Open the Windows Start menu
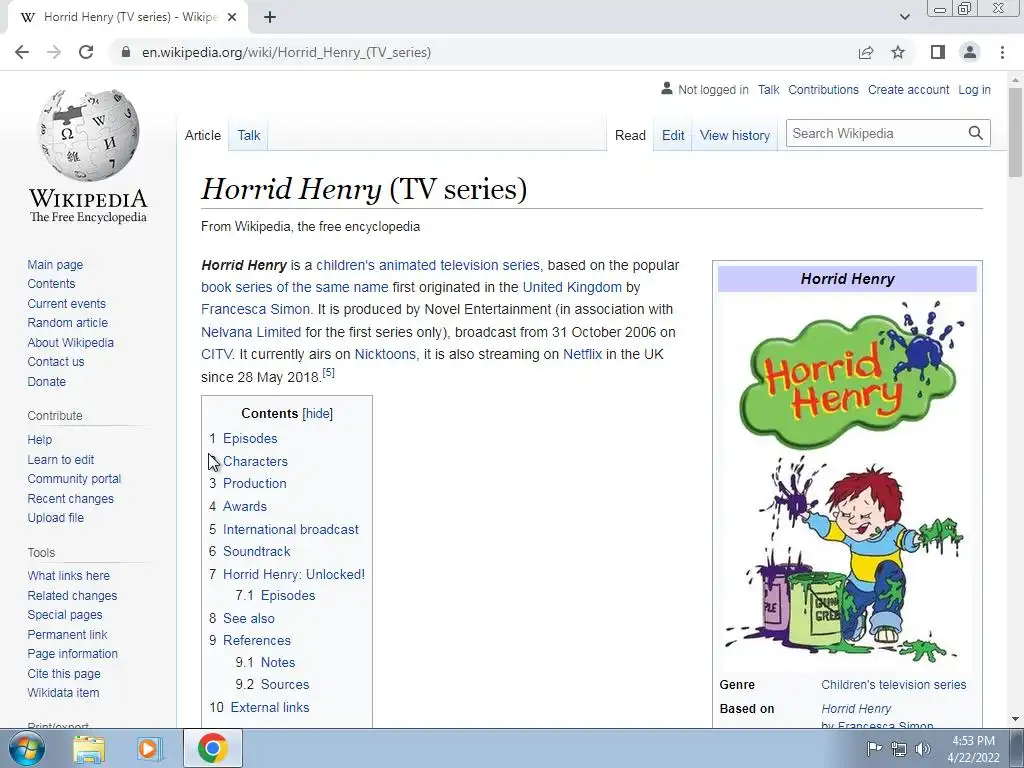The height and width of the screenshot is (768, 1024). tap(27, 748)
